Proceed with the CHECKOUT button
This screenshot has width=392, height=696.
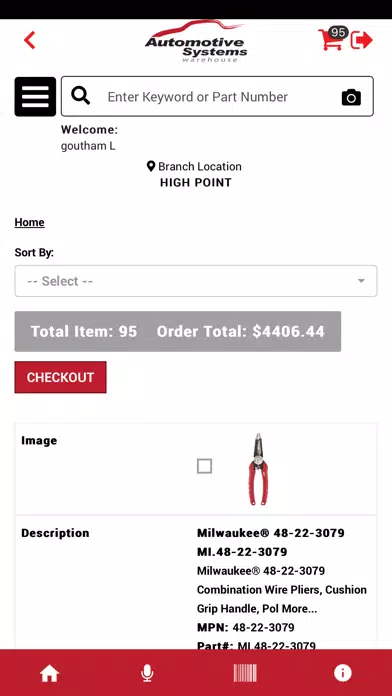click(60, 377)
